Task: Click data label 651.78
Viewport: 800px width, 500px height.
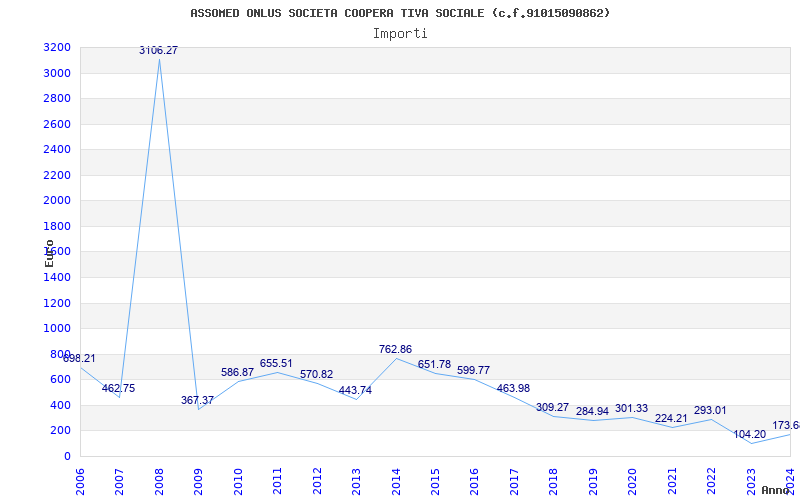Action: 434,364
